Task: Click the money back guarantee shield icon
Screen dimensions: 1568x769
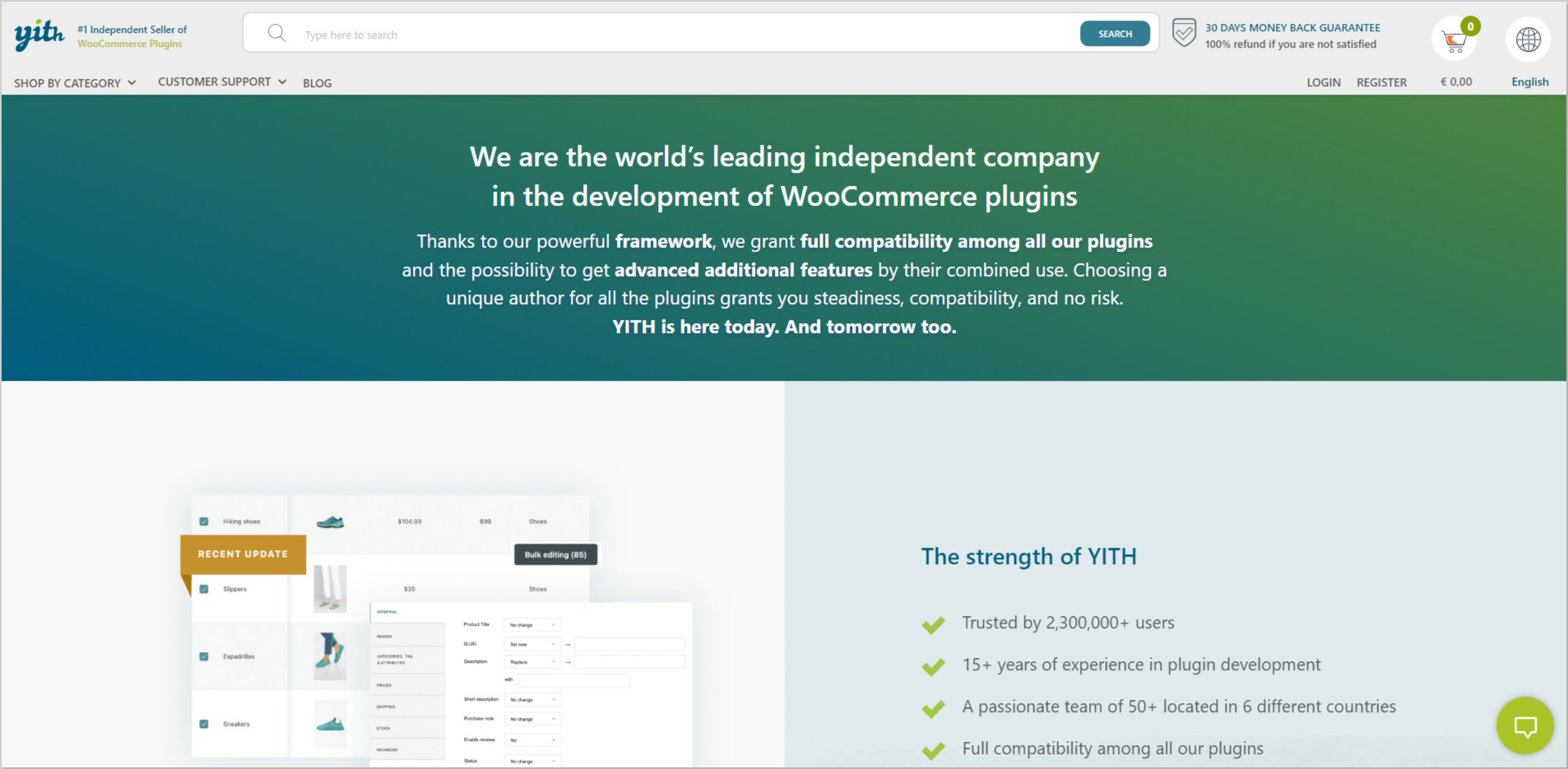Action: (x=1184, y=33)
